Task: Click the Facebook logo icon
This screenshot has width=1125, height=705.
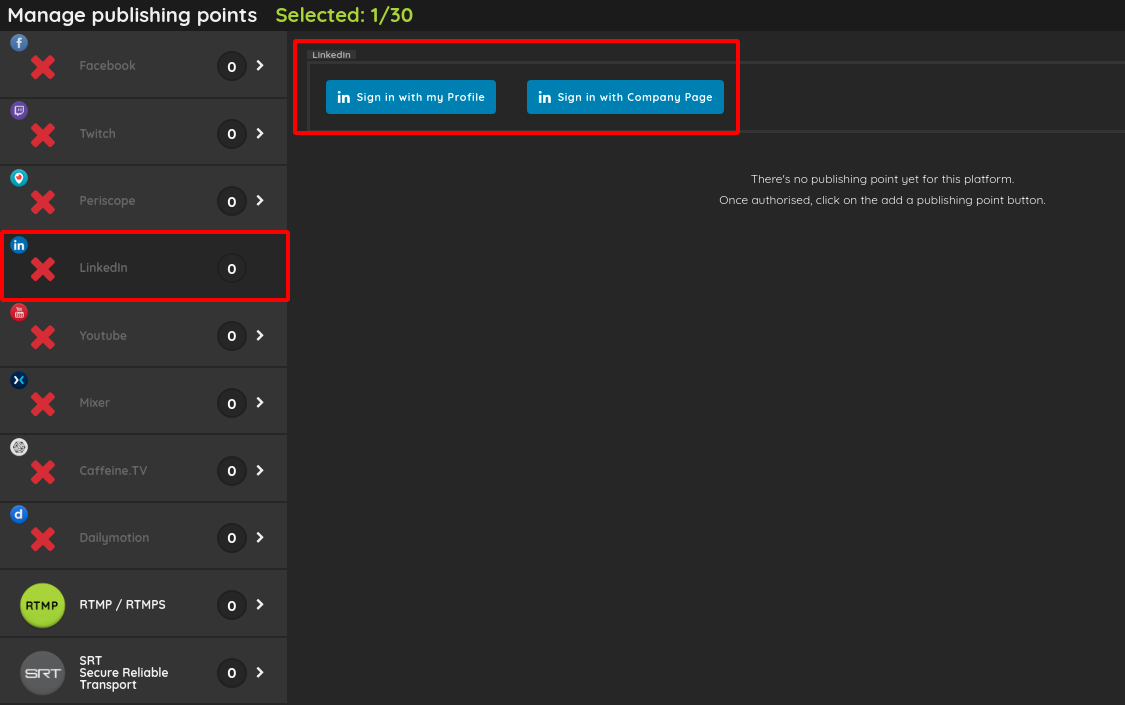Action: pyautogui.click(x=19, y=43)
